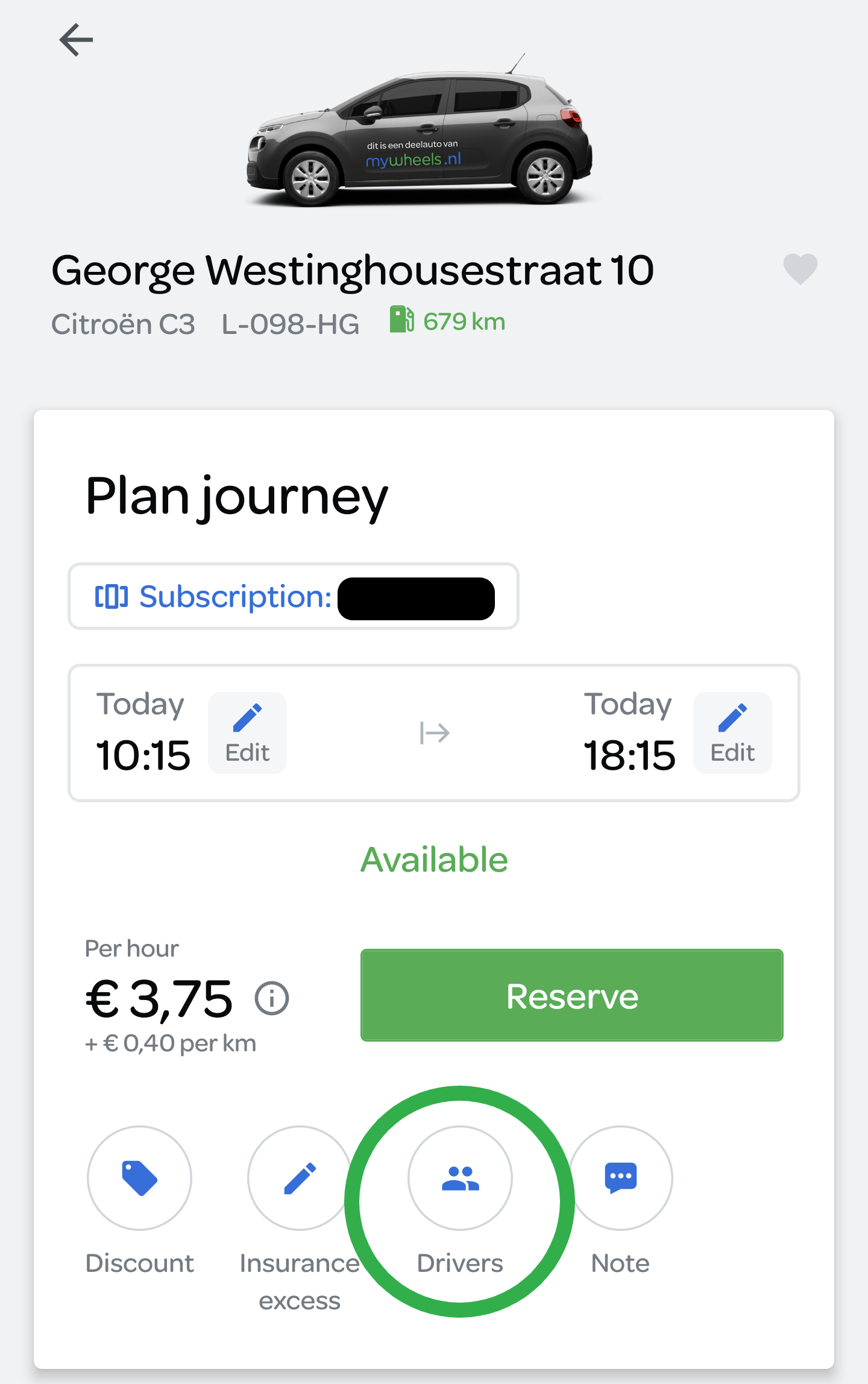Favorite this car with the heart icon
The height and width of the screenshot is (1384, 868).
800,269
